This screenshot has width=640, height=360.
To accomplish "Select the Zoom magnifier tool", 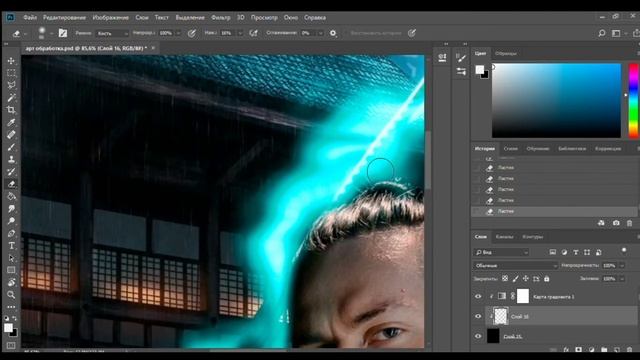I will point(11,295).
